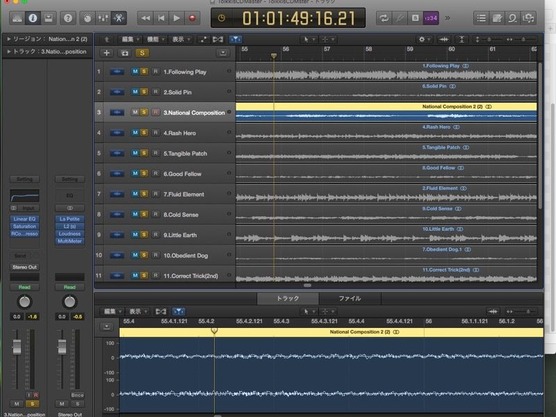Switch to the ファイル editor tab

pyautogui.click(x=350, y=299)
